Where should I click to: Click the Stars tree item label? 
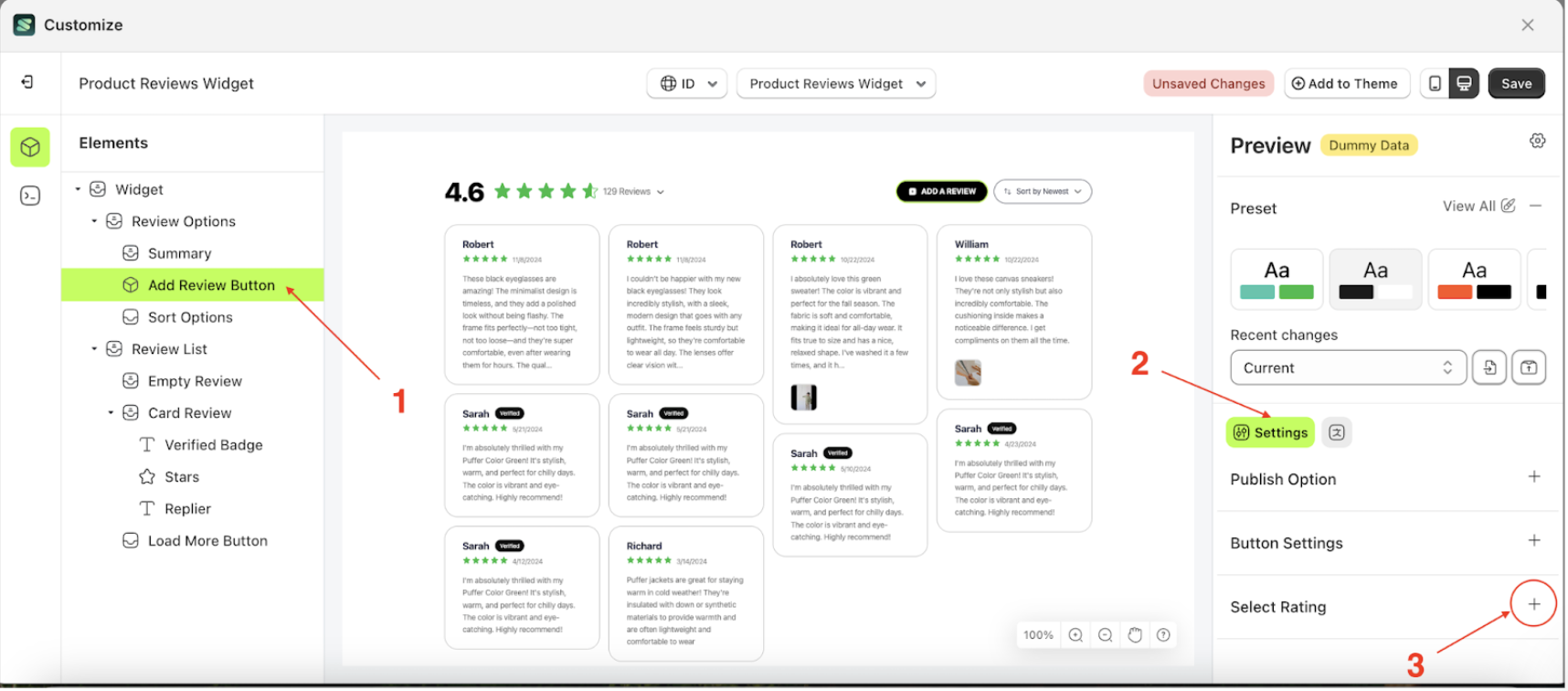pyautogui.click(x=182, y=477)
